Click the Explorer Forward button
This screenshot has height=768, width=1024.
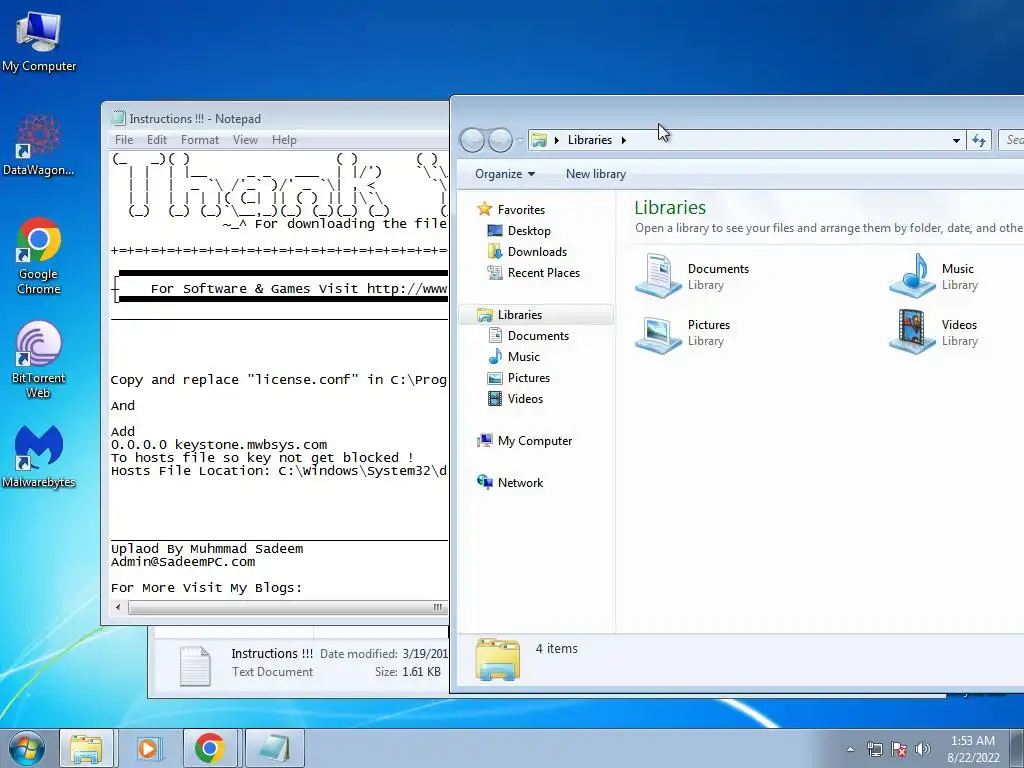[500, 140]
